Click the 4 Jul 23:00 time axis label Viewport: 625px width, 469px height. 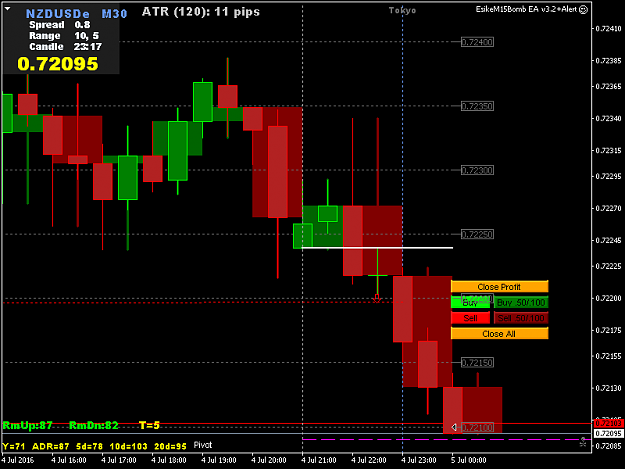pyautogui.click(x=419, y=460)
